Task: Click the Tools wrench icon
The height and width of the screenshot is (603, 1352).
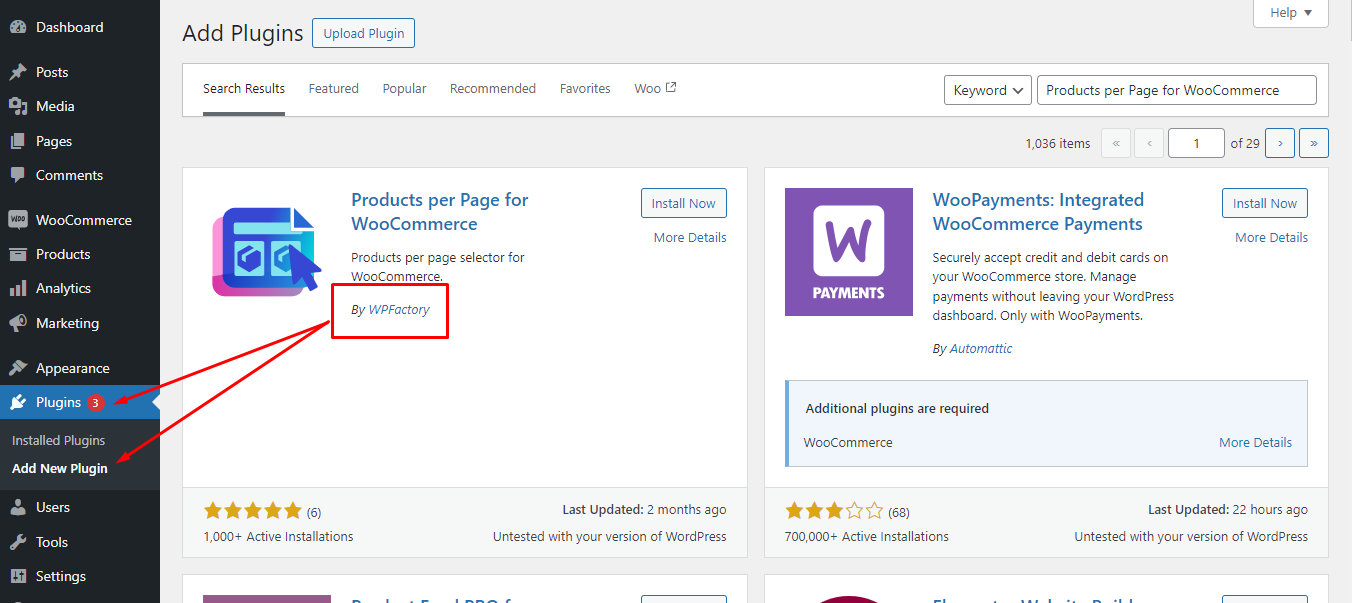Action: pos(18,542)
